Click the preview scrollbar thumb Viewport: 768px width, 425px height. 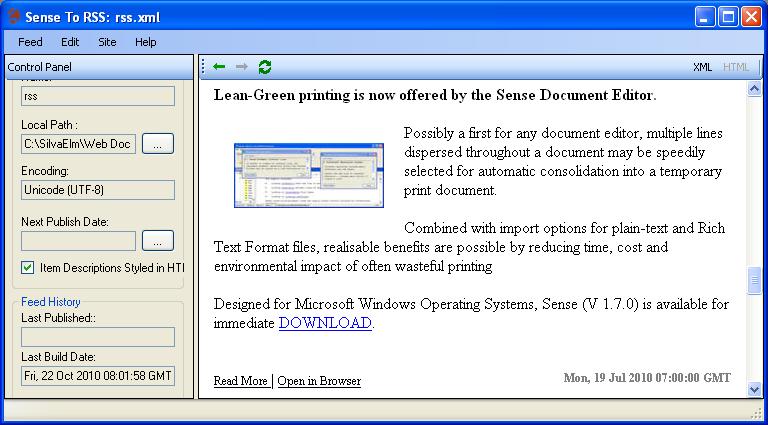754,280
